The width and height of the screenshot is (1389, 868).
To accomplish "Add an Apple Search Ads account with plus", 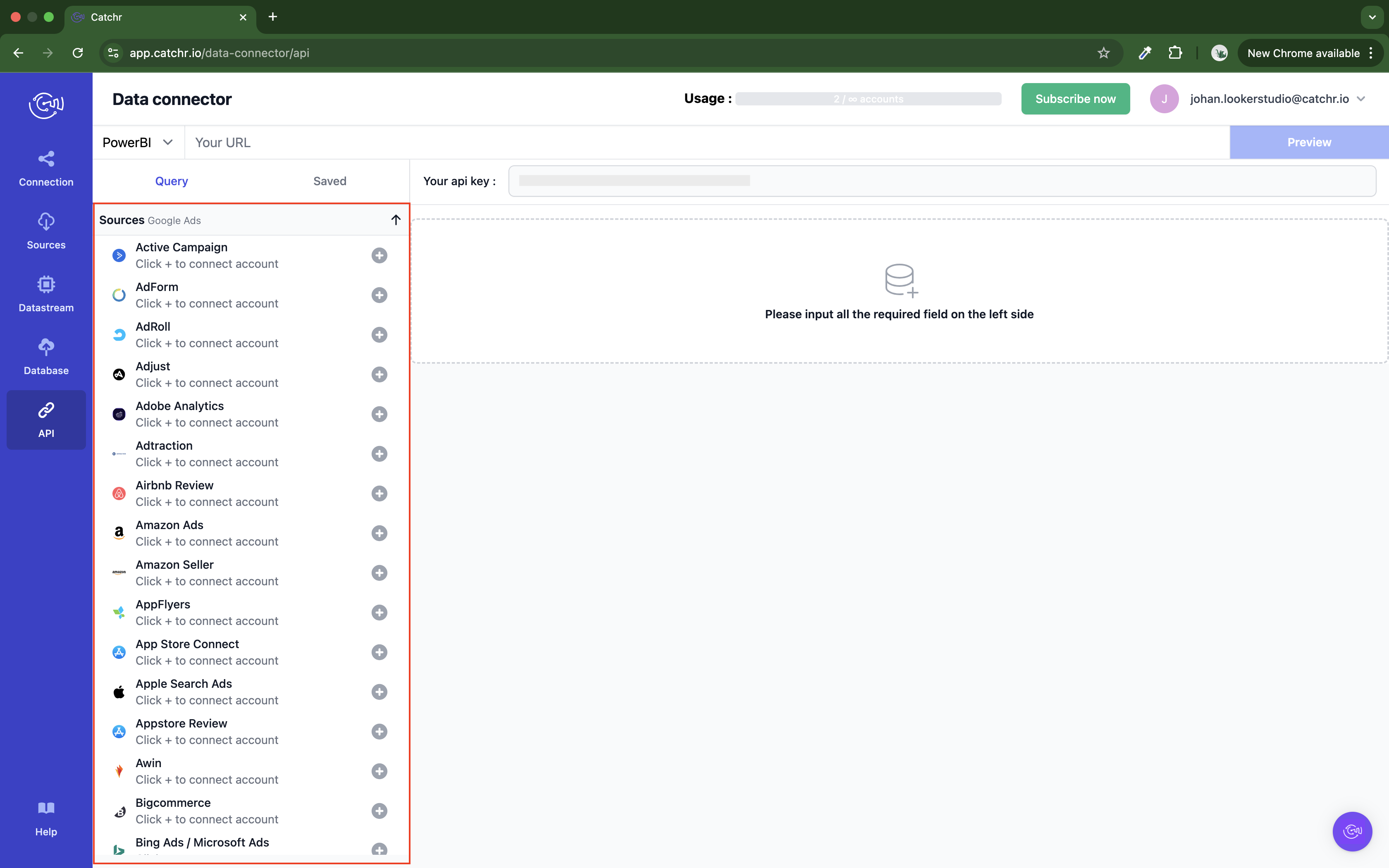I will (x=379, y=692).
